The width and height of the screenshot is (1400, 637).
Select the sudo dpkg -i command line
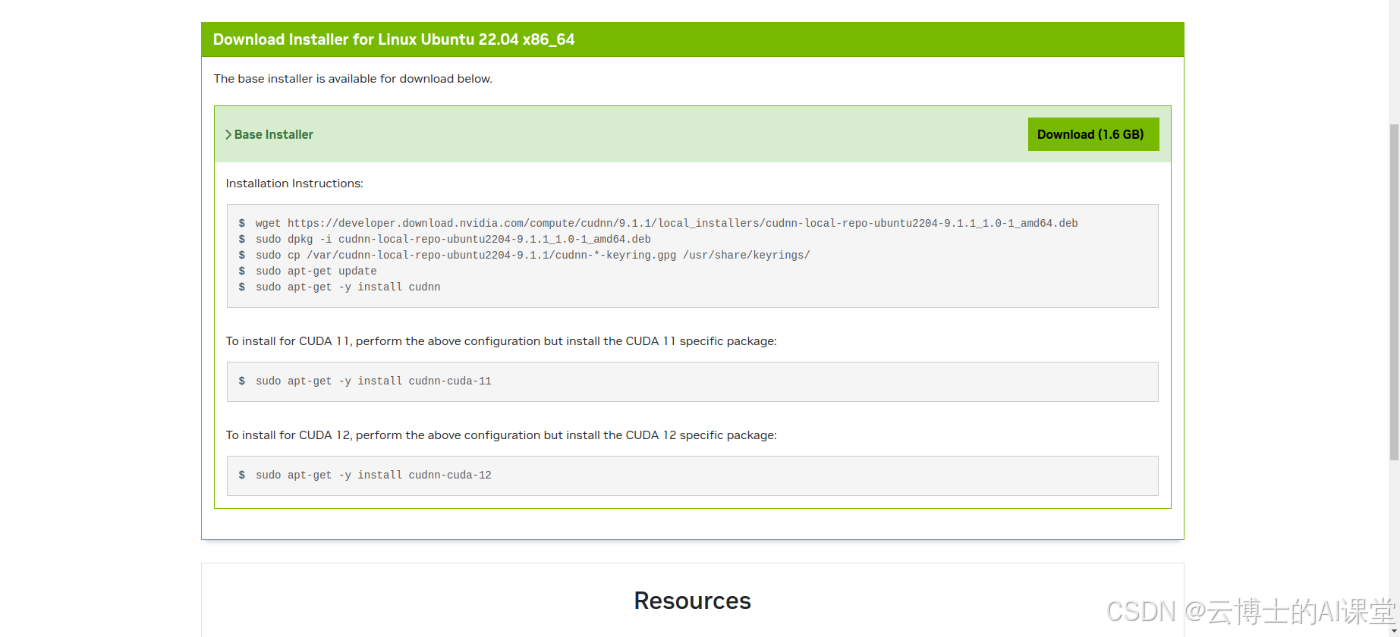click(x=453, y=239)
